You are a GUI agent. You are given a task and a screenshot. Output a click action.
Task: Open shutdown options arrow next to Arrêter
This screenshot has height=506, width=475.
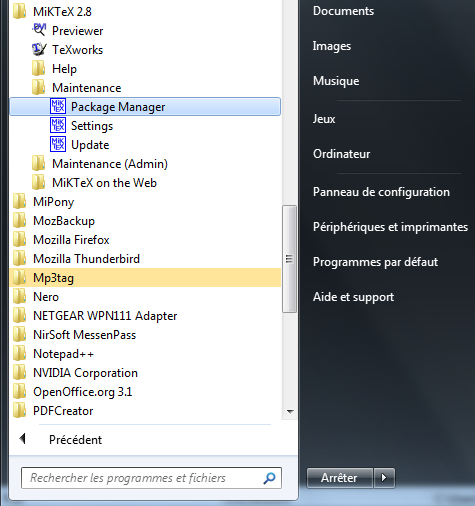[384, 478]
